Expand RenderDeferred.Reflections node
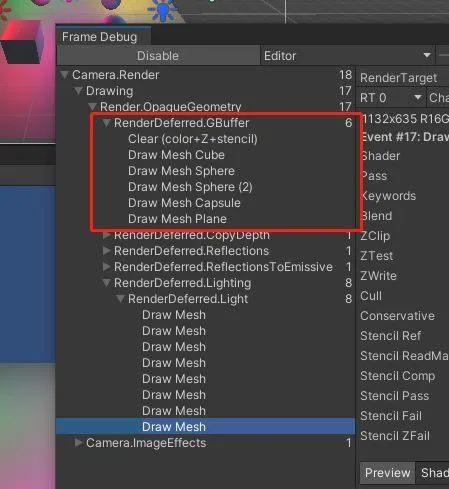 coord(106,251)
